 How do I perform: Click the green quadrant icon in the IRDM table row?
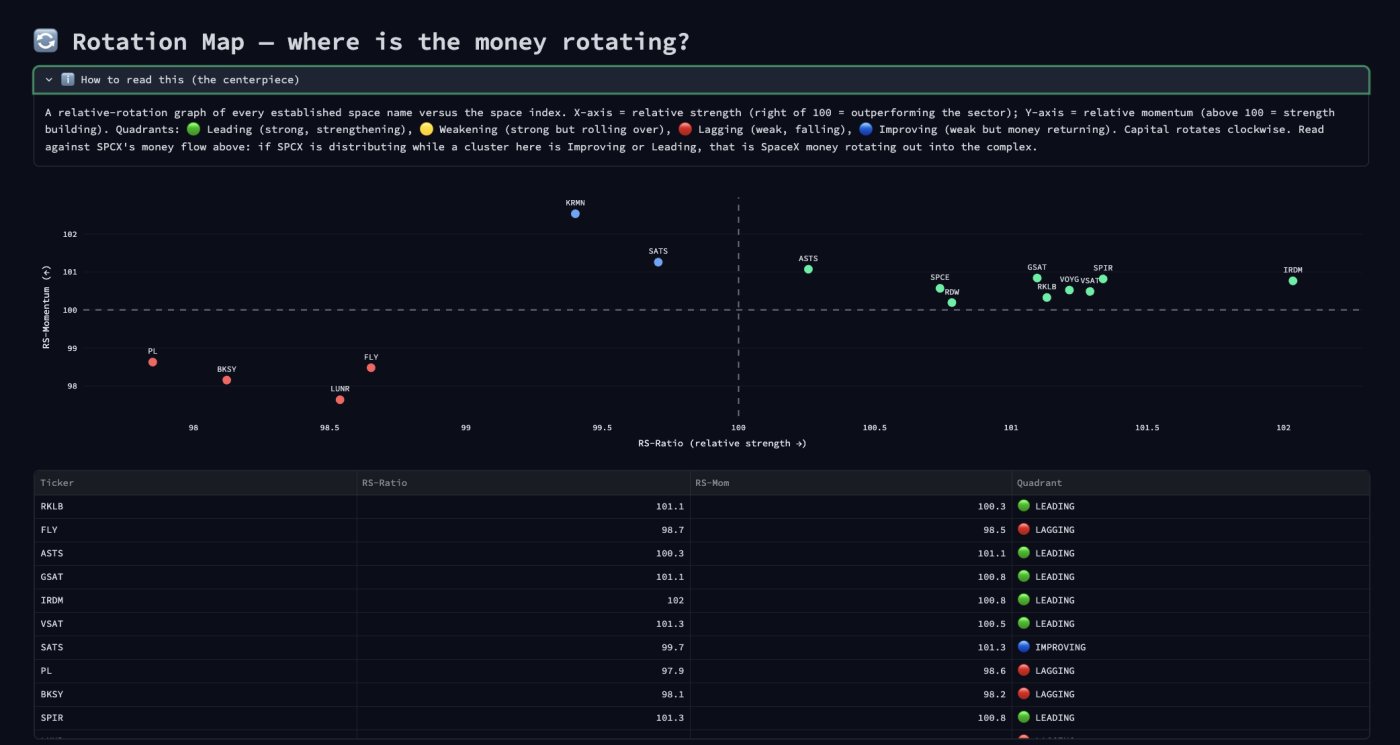[1023, 600]
